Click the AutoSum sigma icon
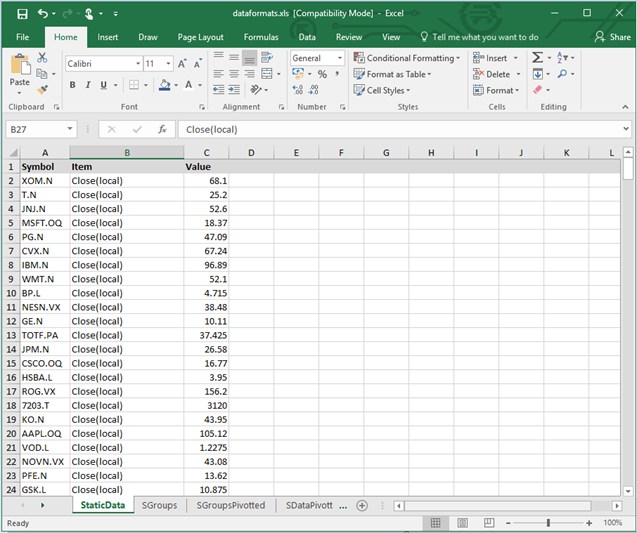 [537, 58]
